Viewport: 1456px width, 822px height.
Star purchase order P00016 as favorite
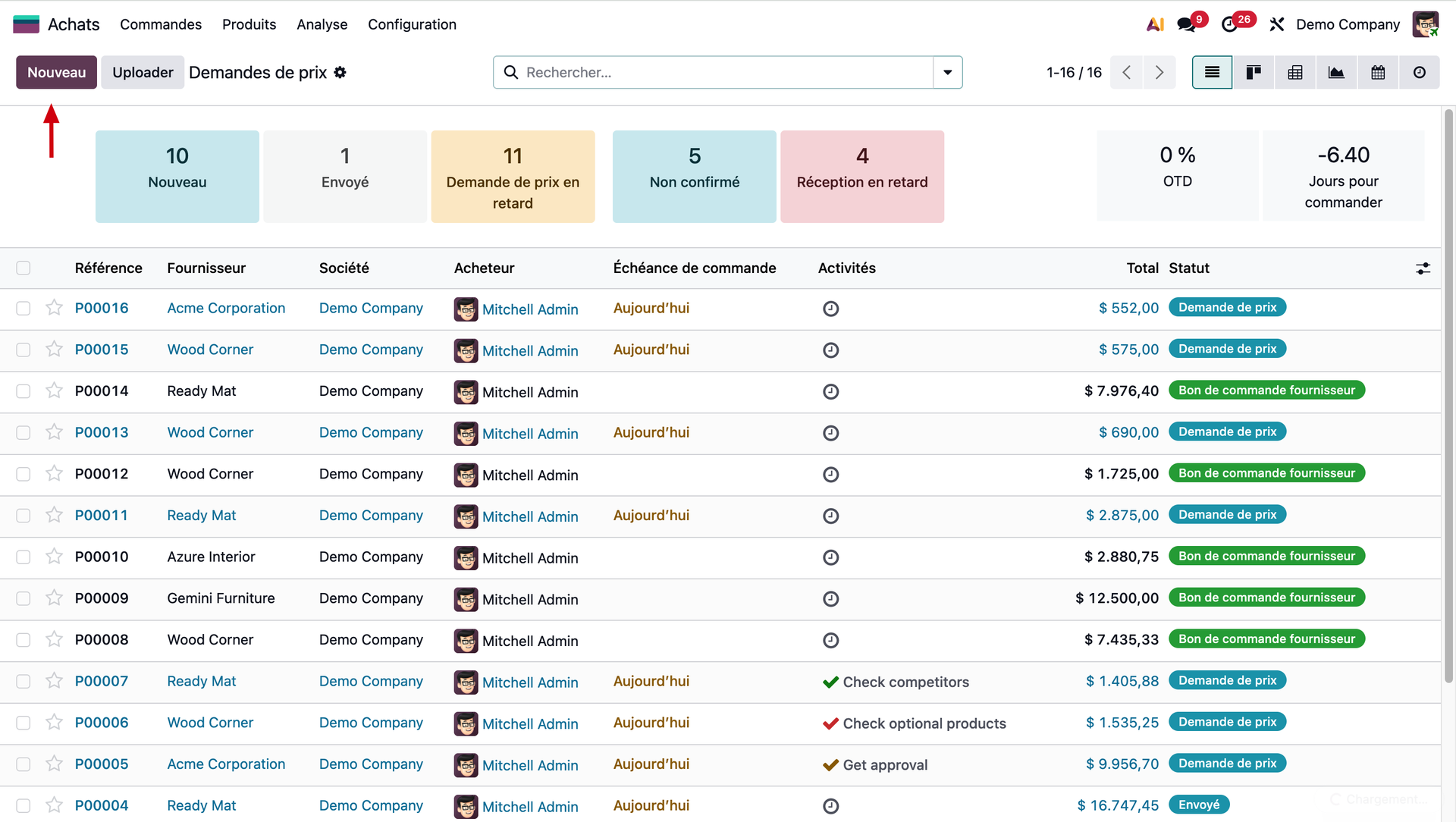(x=54, y=308)
